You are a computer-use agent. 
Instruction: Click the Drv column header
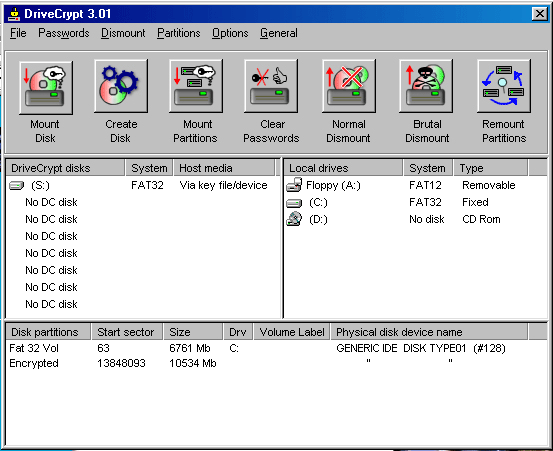coord(238,332)
